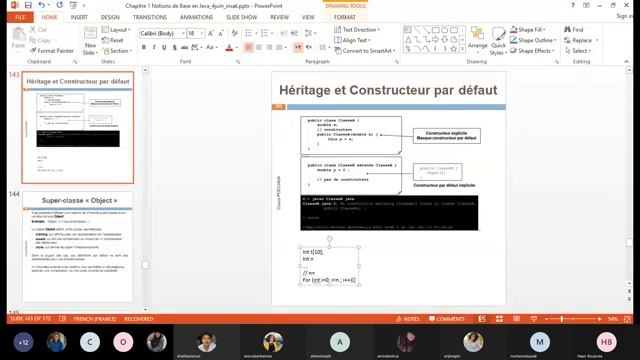This screenshot has width=640, height=360.
Task: Select slide 144 Super-classe Object thumbnail
Action: (78, 247)
